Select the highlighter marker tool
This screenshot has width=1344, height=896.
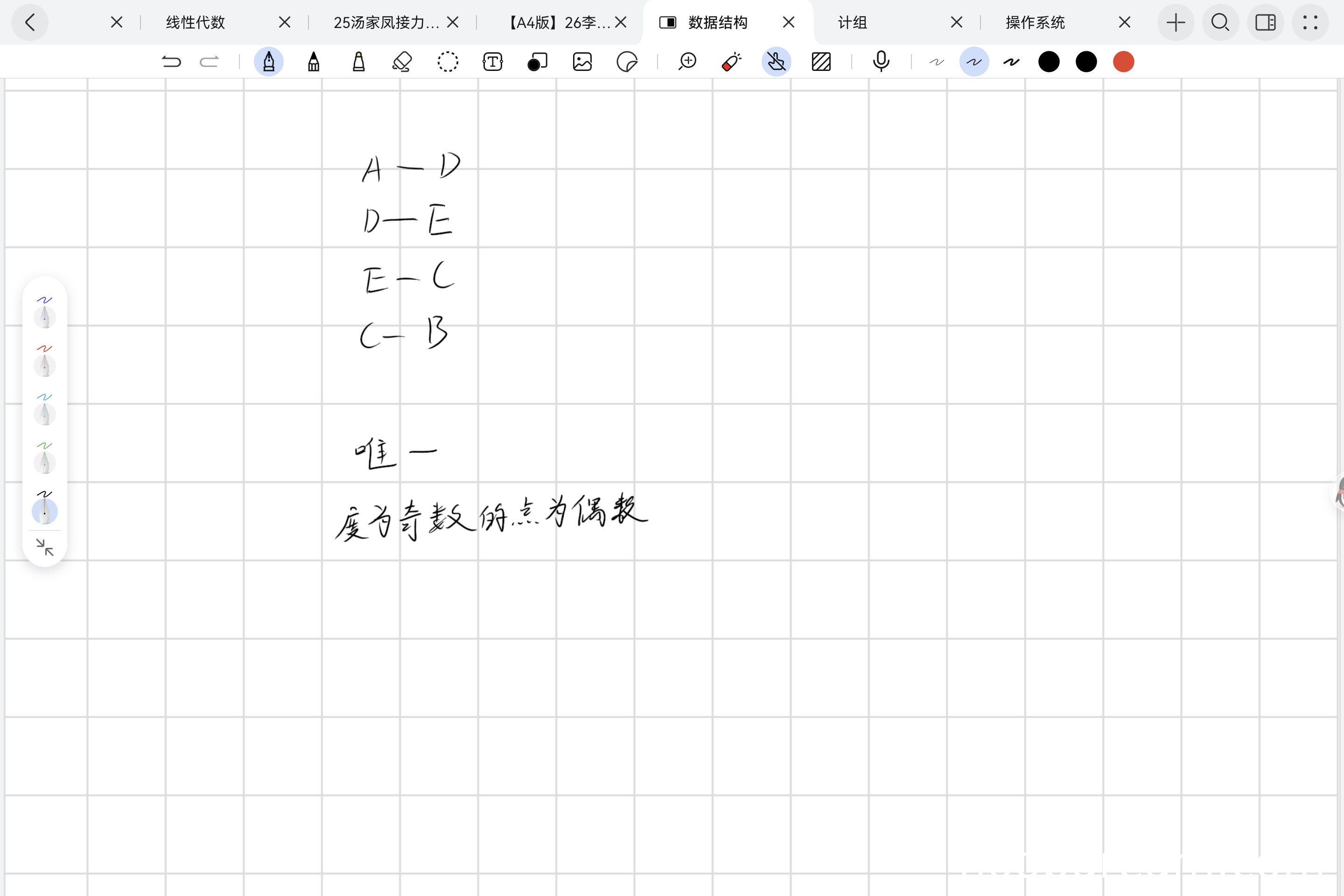[358, 62]
